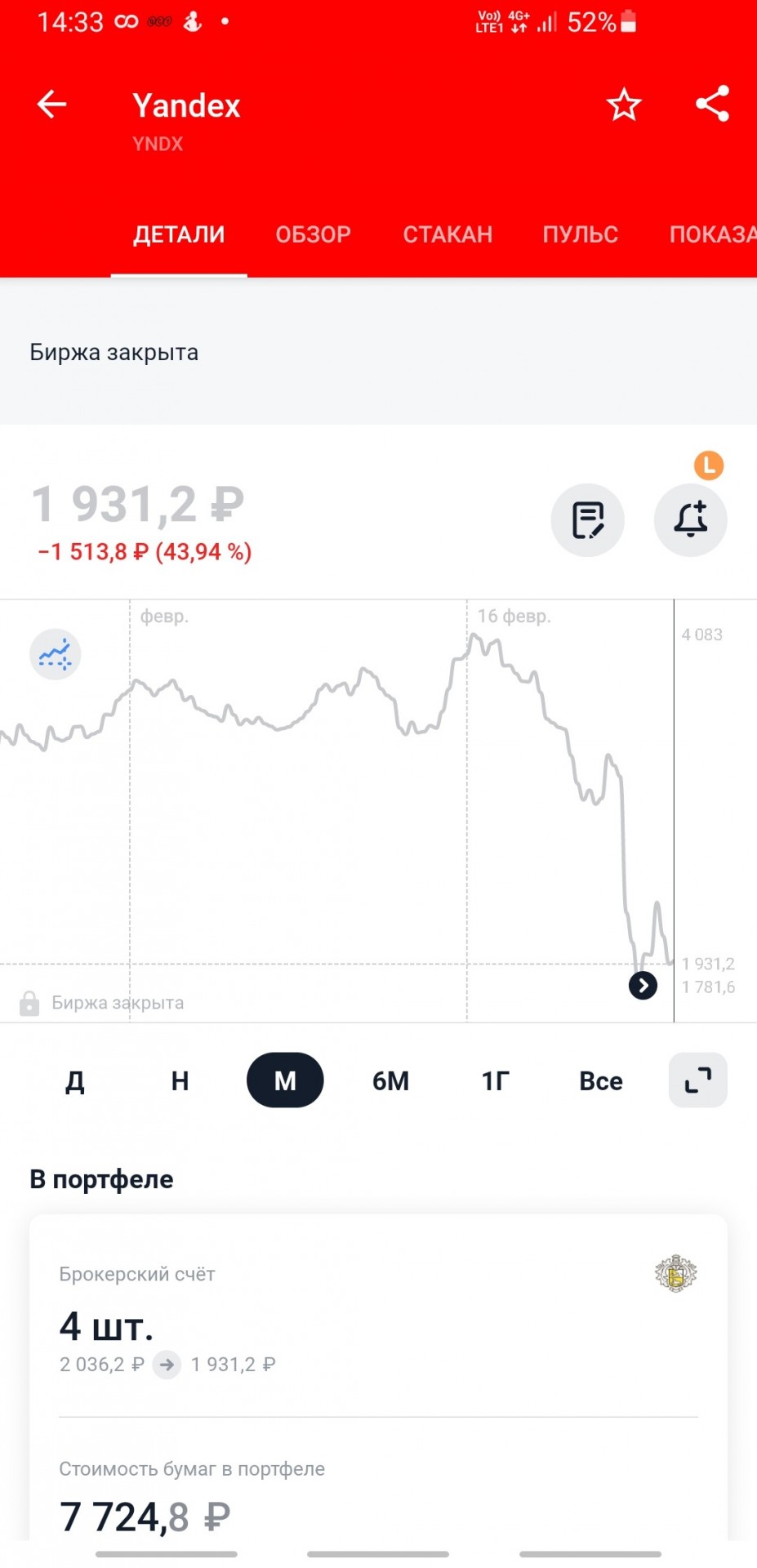Switch chart type with graph icon
757x1568 pixels.
pos(56,654)
